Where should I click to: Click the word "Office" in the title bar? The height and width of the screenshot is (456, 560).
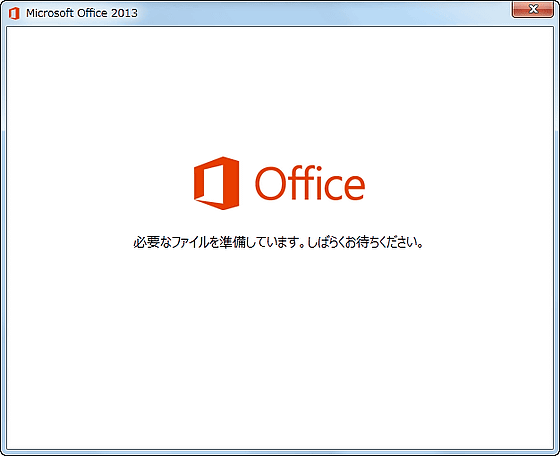tap(92, 13)
